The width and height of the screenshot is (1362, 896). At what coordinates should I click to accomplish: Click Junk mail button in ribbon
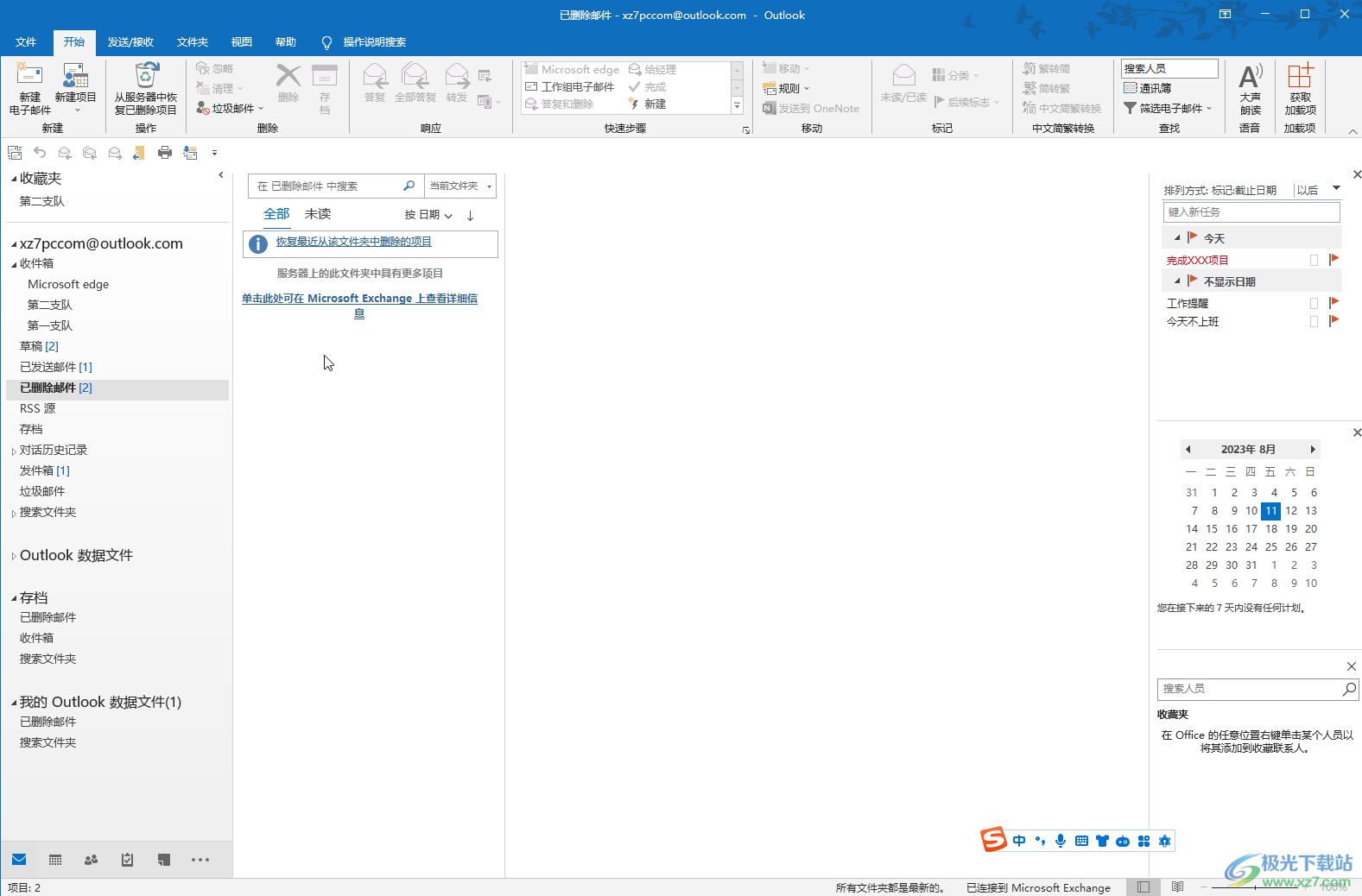(230, 108)
